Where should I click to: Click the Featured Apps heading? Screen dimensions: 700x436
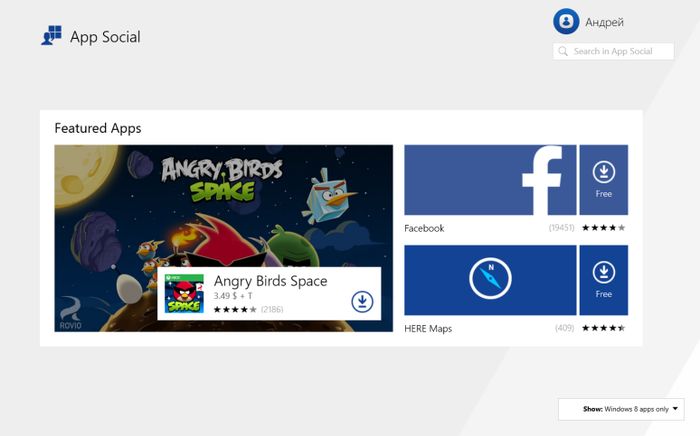pos(98,129)
